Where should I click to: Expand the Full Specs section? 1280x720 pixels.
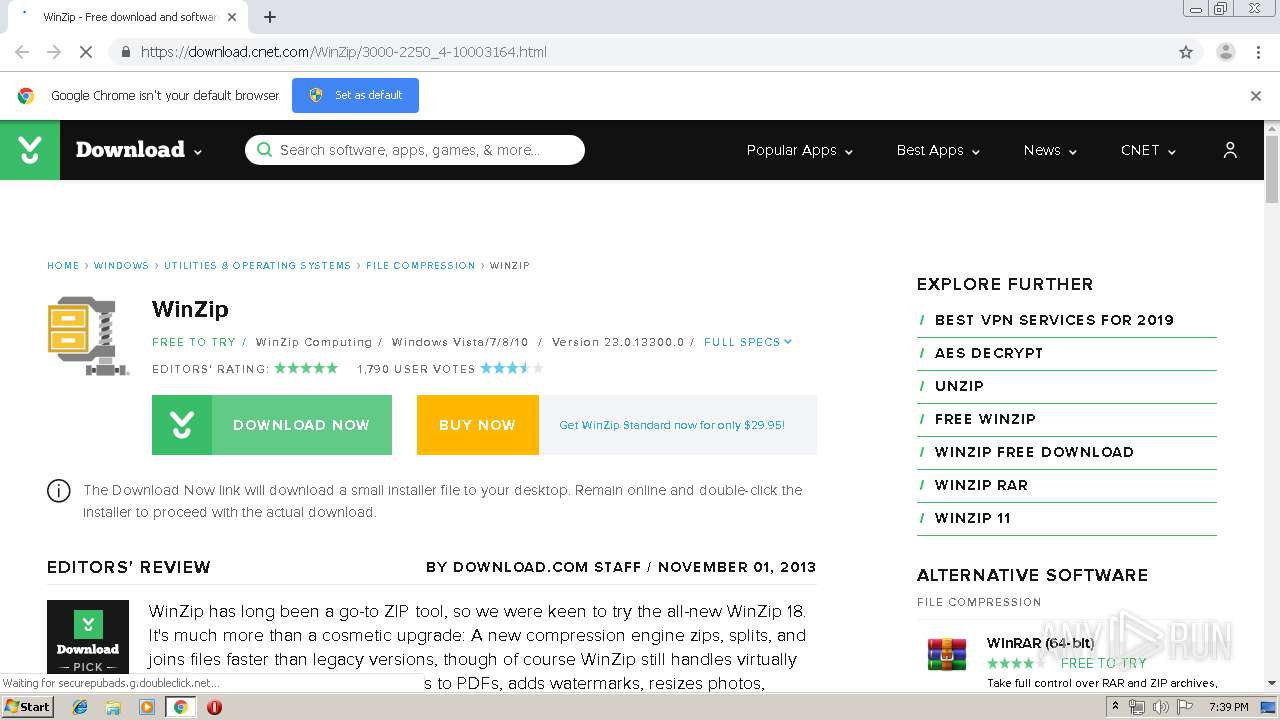coord(748,342)
